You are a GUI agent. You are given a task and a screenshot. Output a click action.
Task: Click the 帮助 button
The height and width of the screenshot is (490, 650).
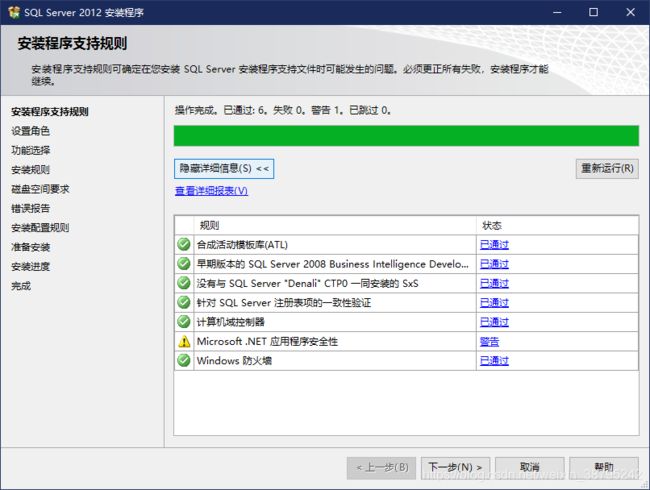click(604, 468)
